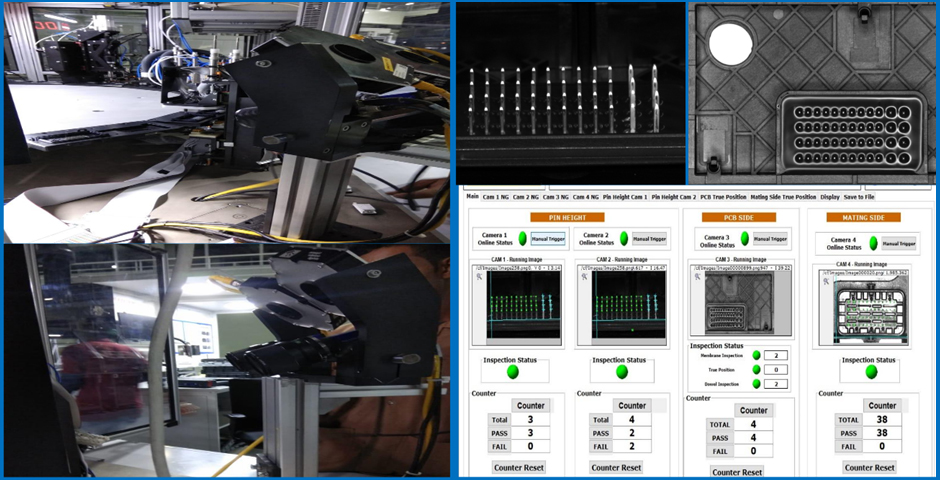940x480 pixels.
Task: Click the Membrane Inspection green LED
Action: pyautogui.click(x=757, y=355)
